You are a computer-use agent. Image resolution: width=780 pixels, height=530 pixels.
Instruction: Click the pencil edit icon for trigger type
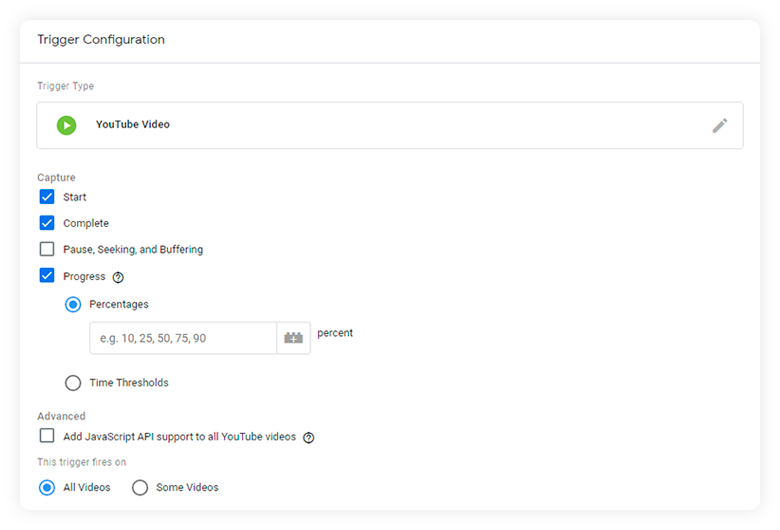719,125
